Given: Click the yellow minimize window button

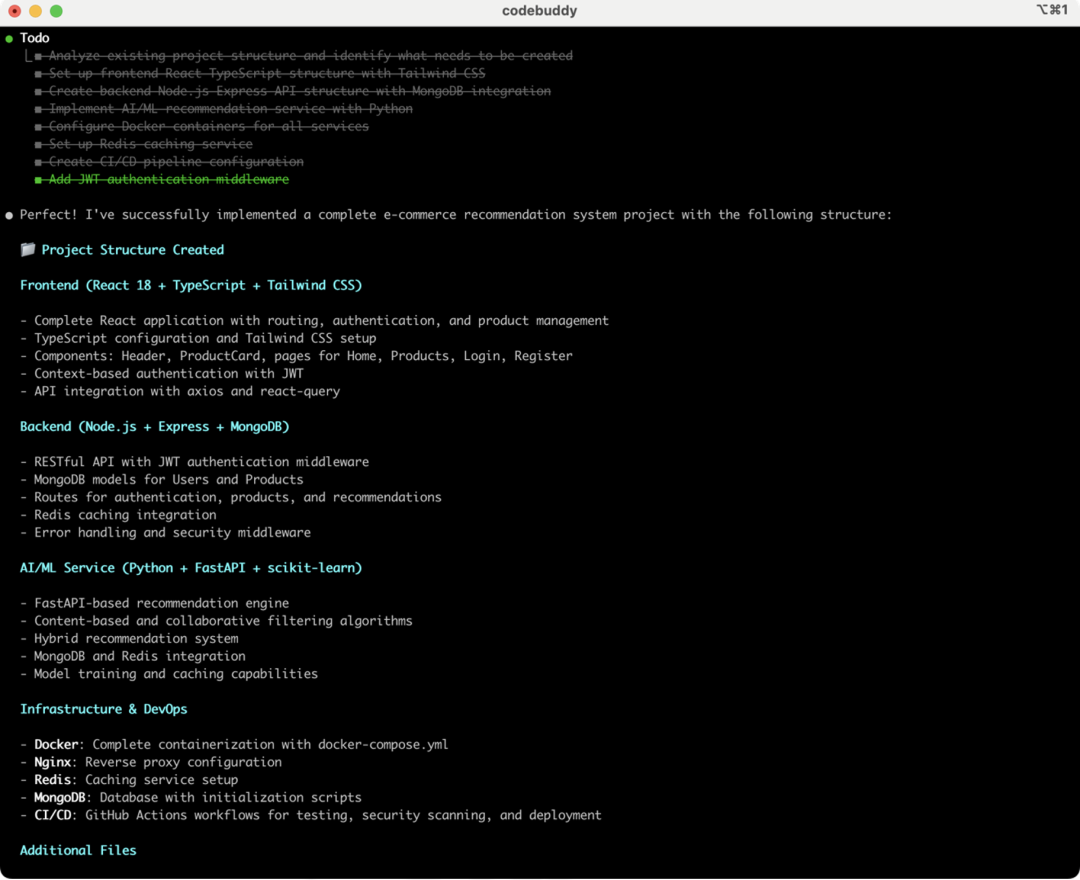Looking at the screenshot, I should tap(36, 11).
